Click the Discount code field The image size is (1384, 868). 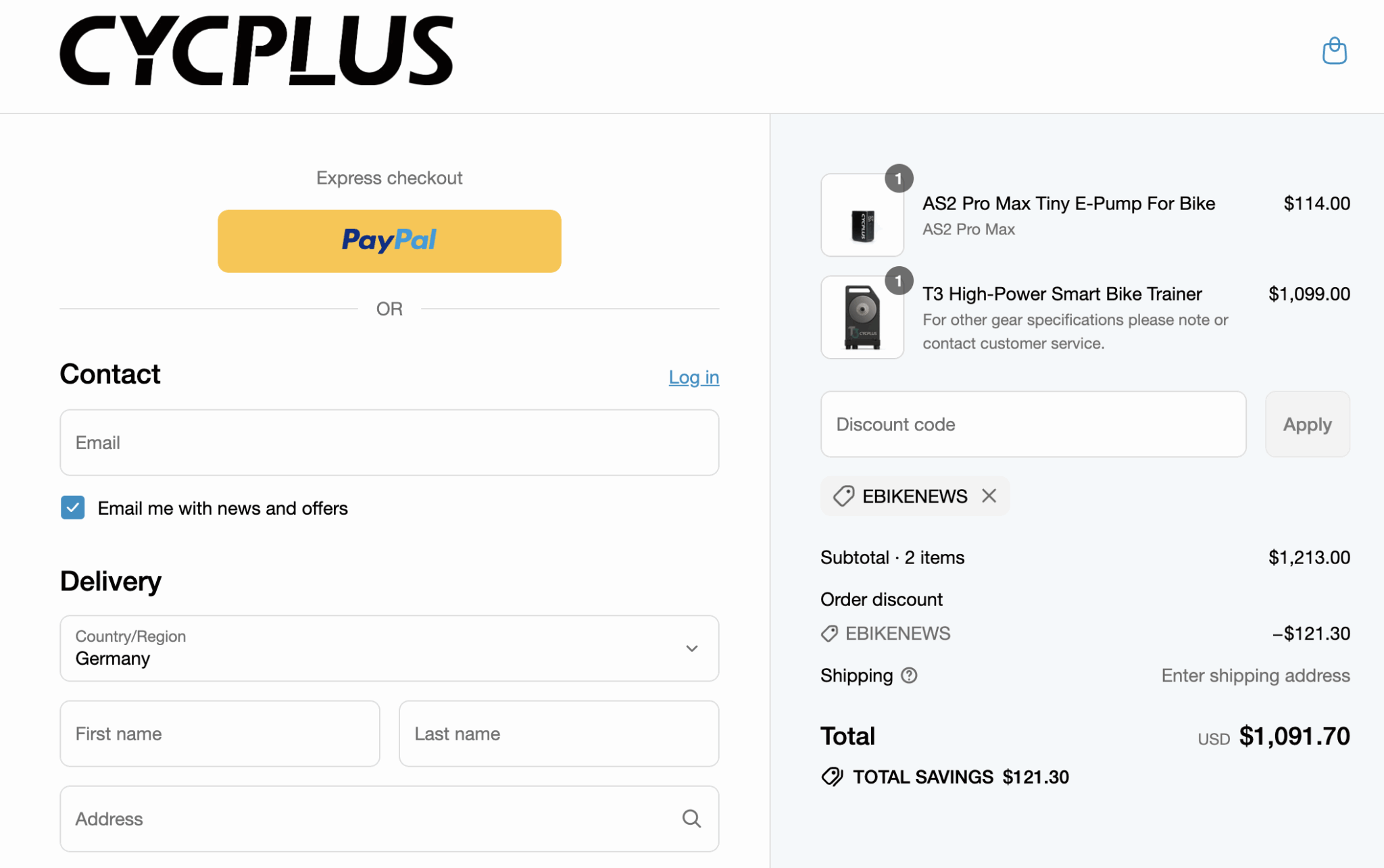(x=1033, y=424)
